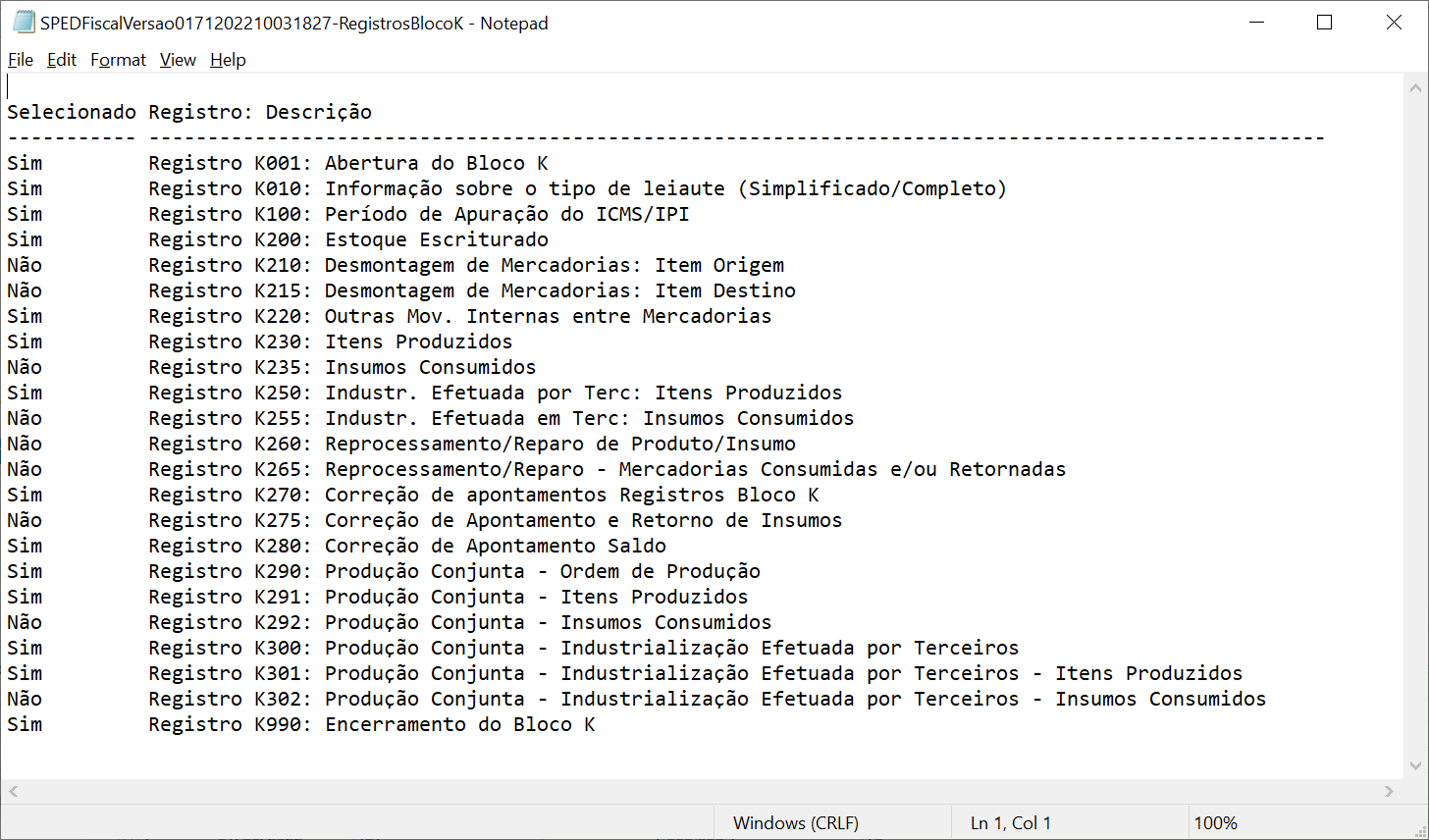
Task: Click the Ln 1, Col 1 status indicator
Action: click(1010, 823)
